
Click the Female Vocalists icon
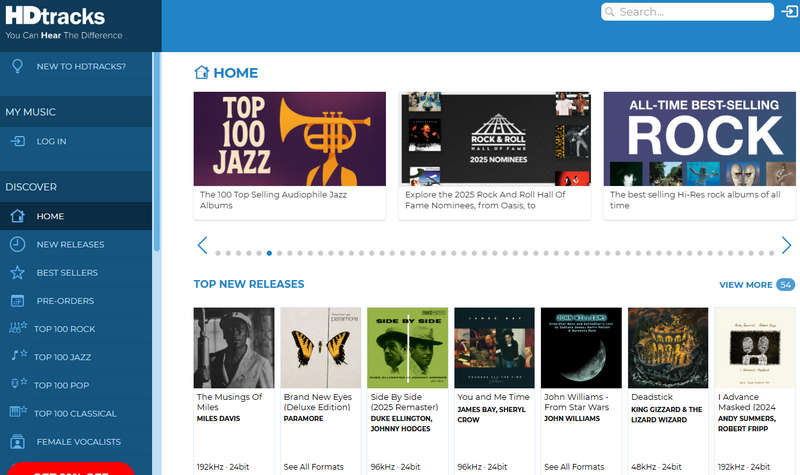point(17,441)
